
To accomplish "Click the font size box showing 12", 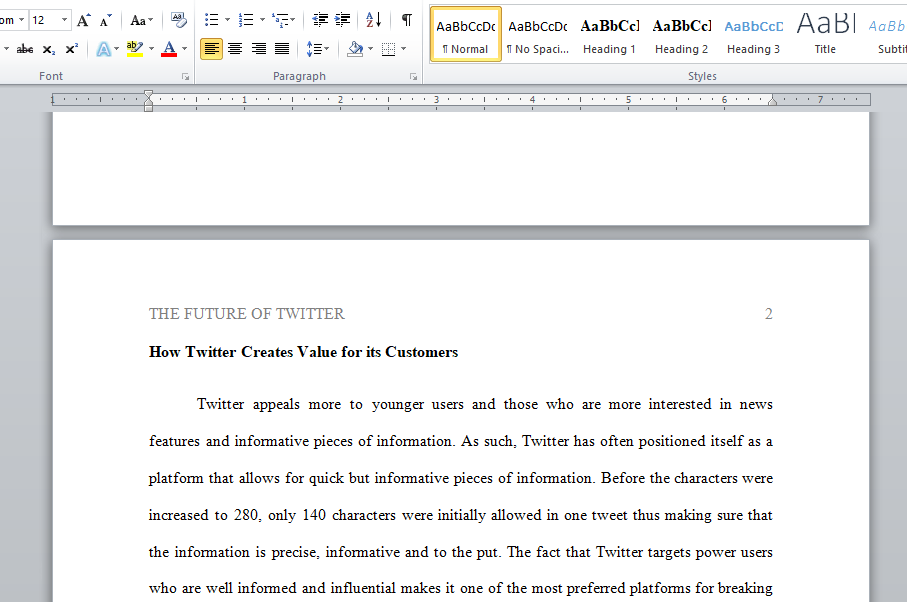I will point(43,20).
